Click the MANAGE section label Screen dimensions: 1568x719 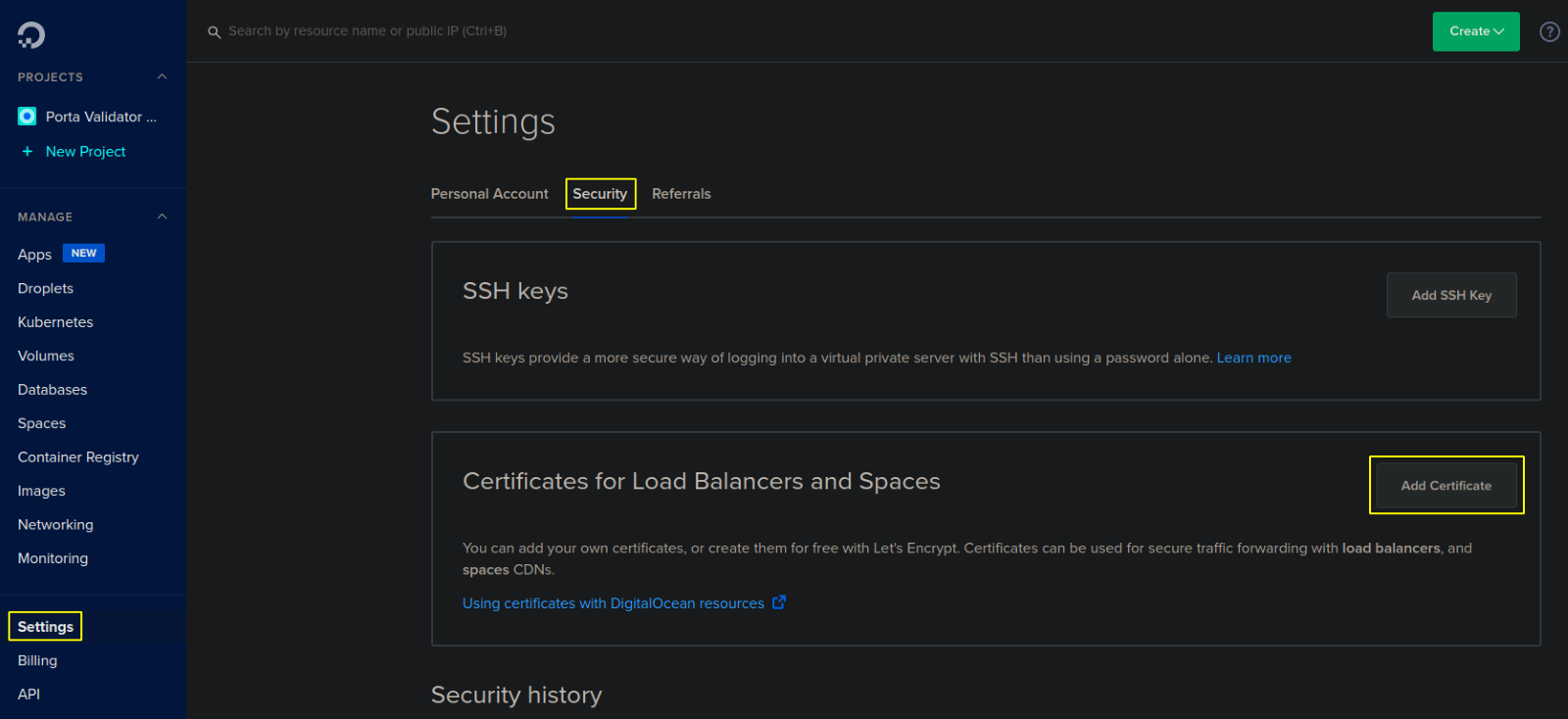point(45,217)
